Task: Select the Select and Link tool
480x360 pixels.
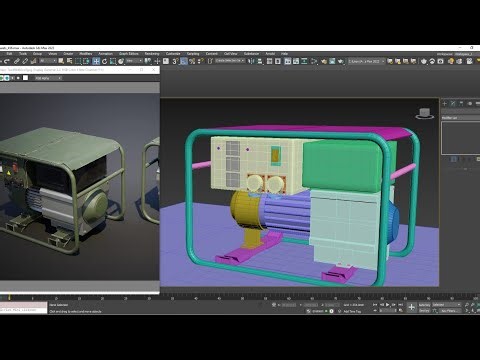Action: pos(17,61)
